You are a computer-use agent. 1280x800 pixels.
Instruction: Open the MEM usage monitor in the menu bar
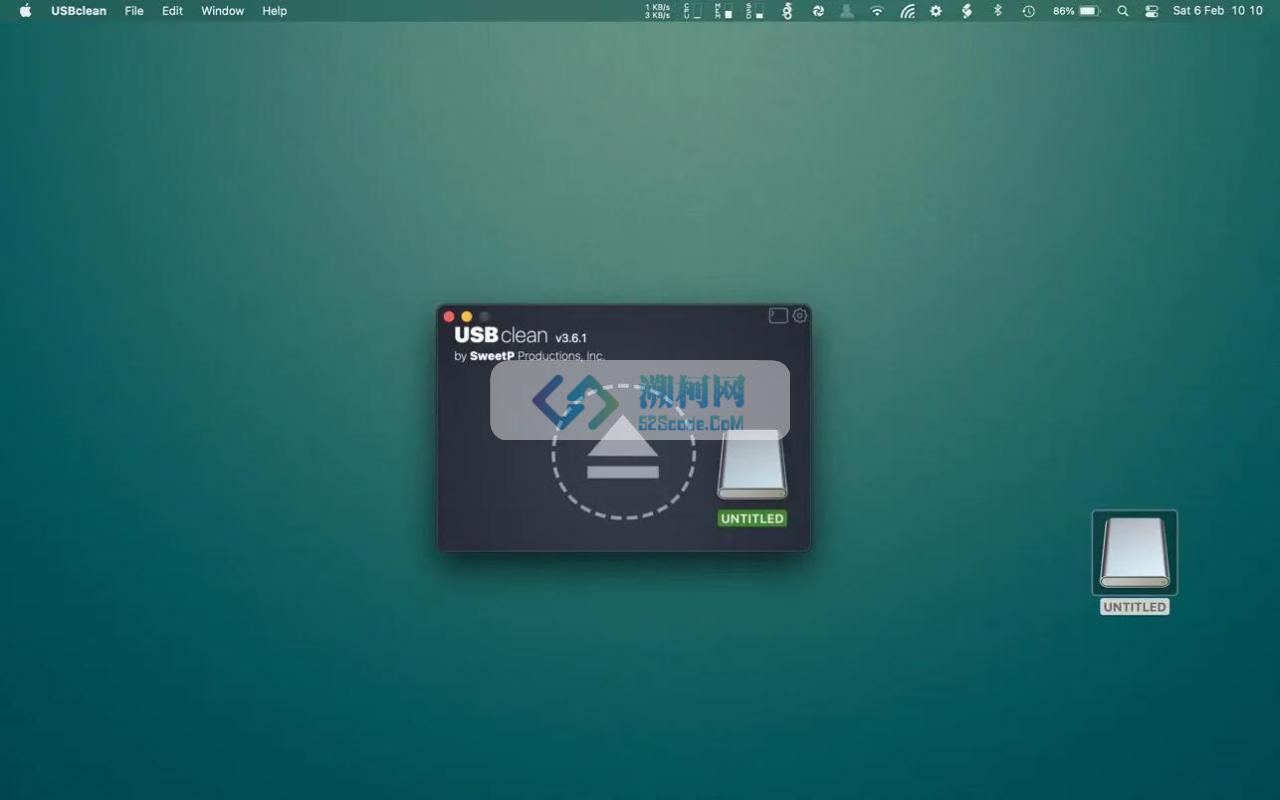pyautogui.click(x=723, y=11)
